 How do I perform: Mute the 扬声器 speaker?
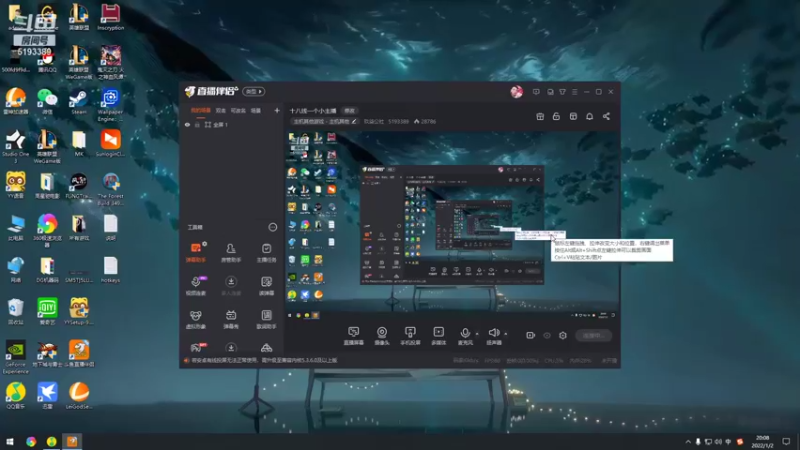pos(493,333)
